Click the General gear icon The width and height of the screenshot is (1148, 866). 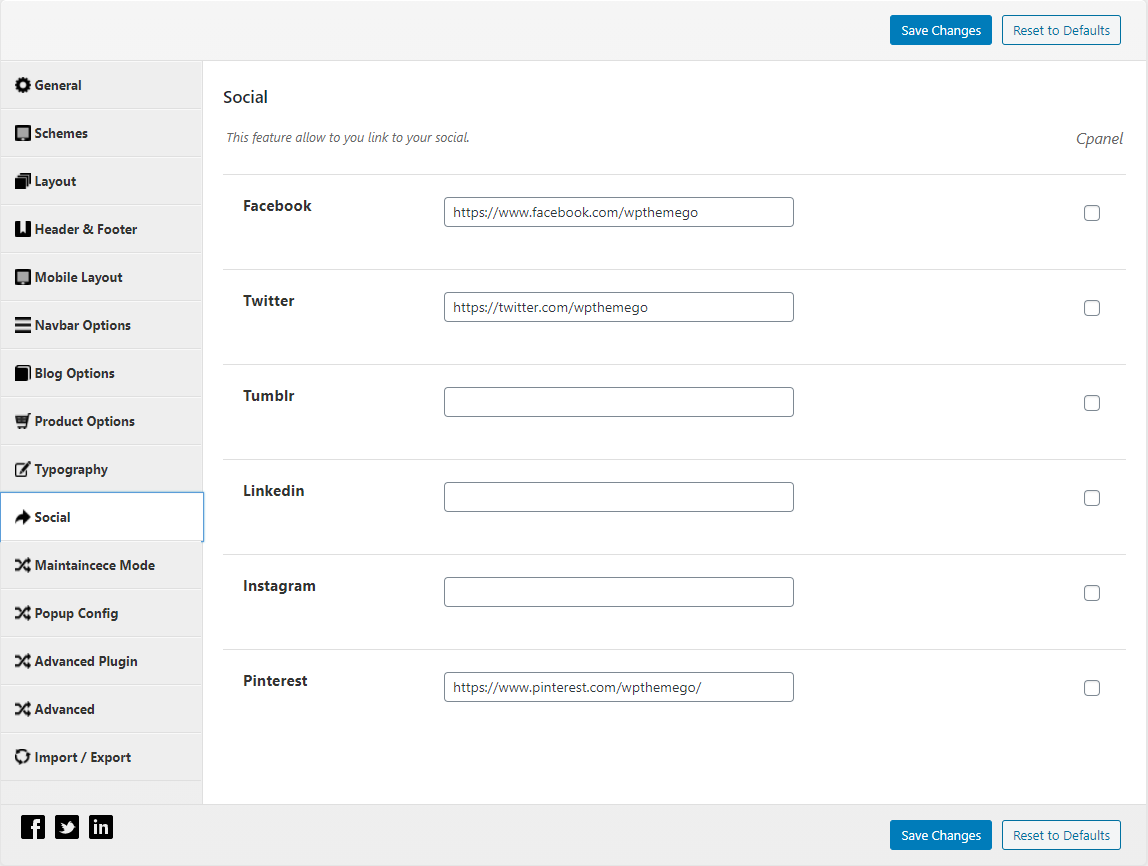pos(23,85)
